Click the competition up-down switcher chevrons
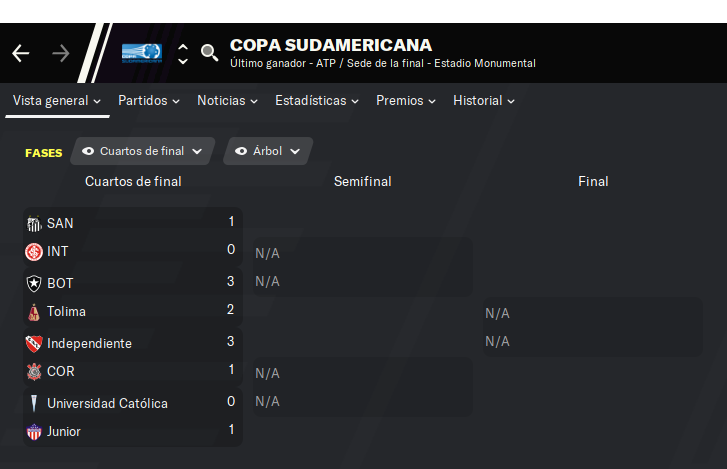The image size is (727, 469). pos(183,54)
